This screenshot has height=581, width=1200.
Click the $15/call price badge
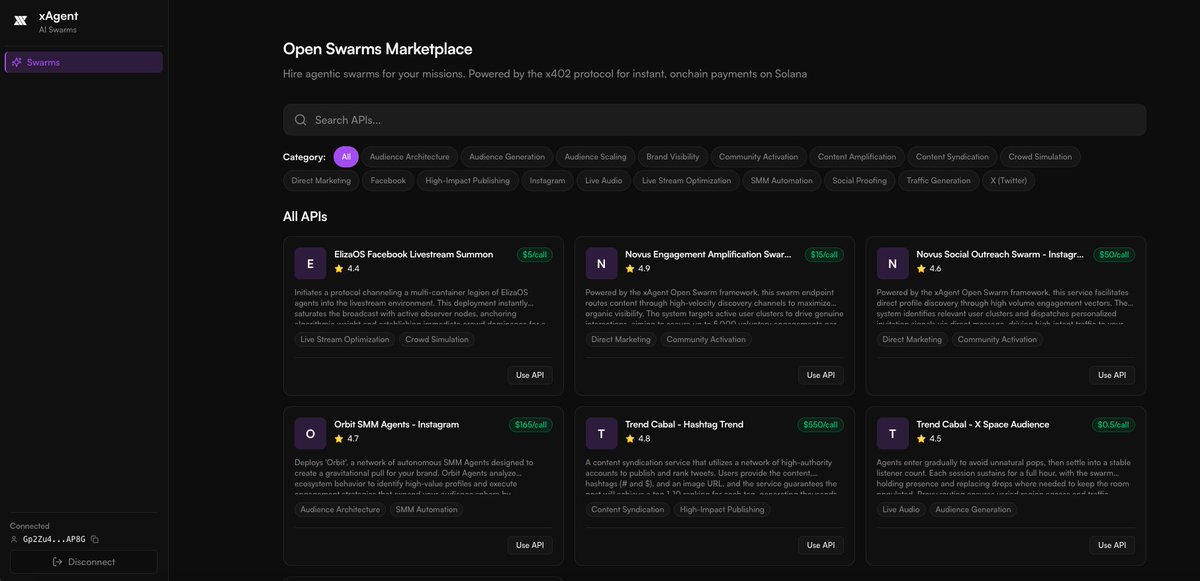coord(824,255)
